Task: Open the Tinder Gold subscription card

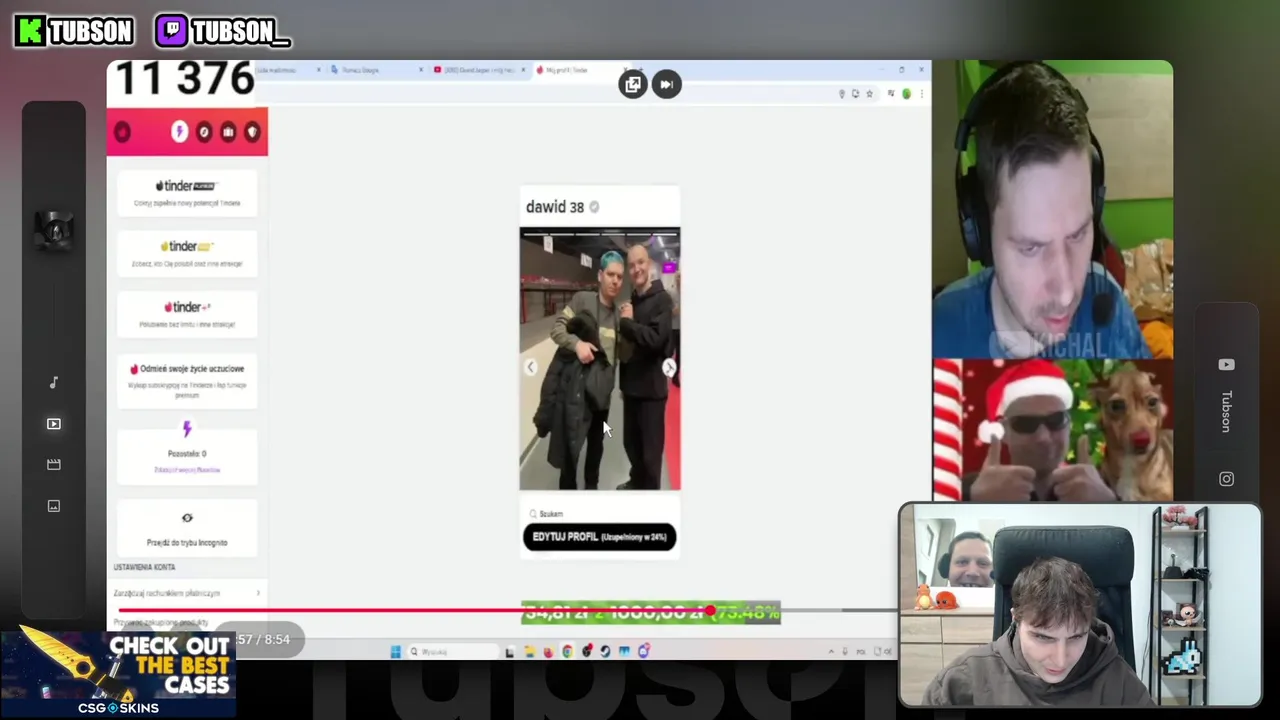Action: [x=187, y=254]
